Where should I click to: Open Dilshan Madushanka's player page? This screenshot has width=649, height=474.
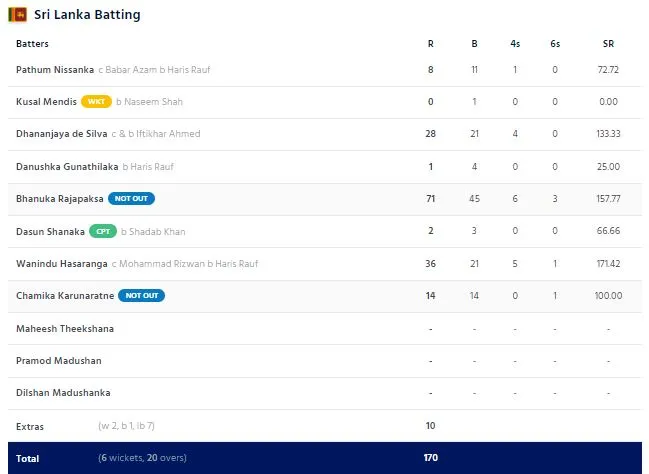coord(63,393)
